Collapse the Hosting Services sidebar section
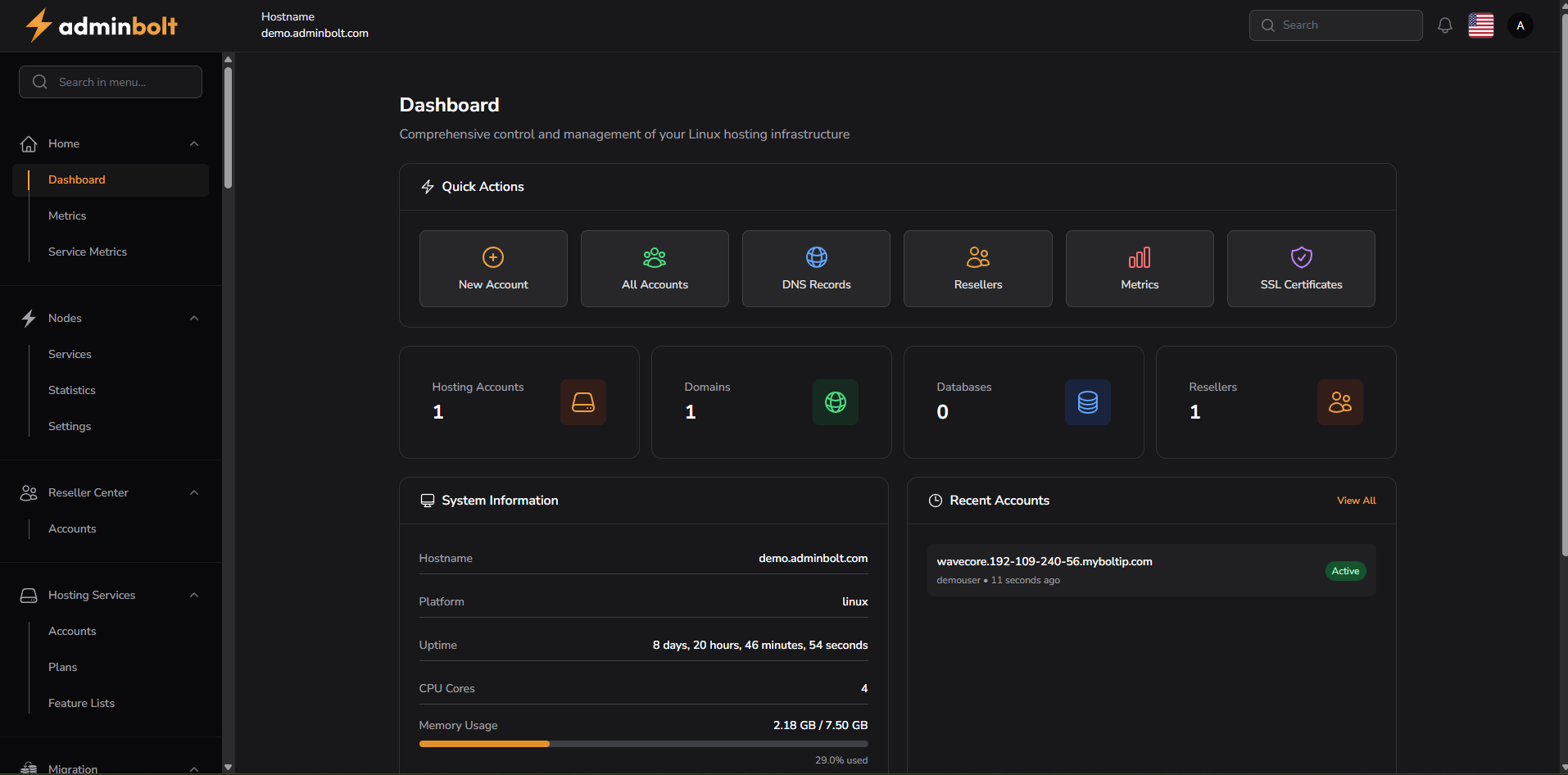This screenshot has width=1568, height=775. coord(194,595)
